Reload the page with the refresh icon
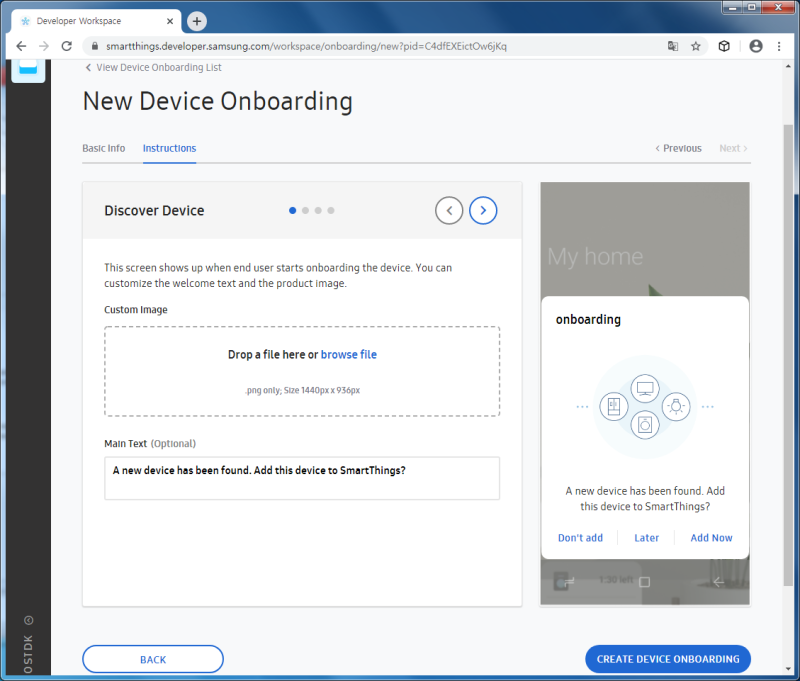The width and height of the screenshot is (800, 681). tap(66, 46)
